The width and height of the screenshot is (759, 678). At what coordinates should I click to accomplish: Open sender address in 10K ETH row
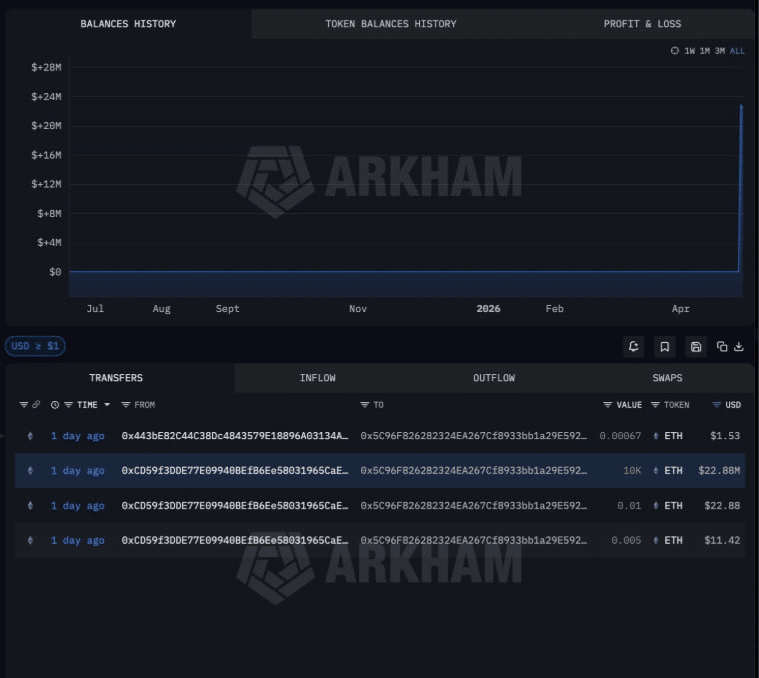click(x=235, y=471)
